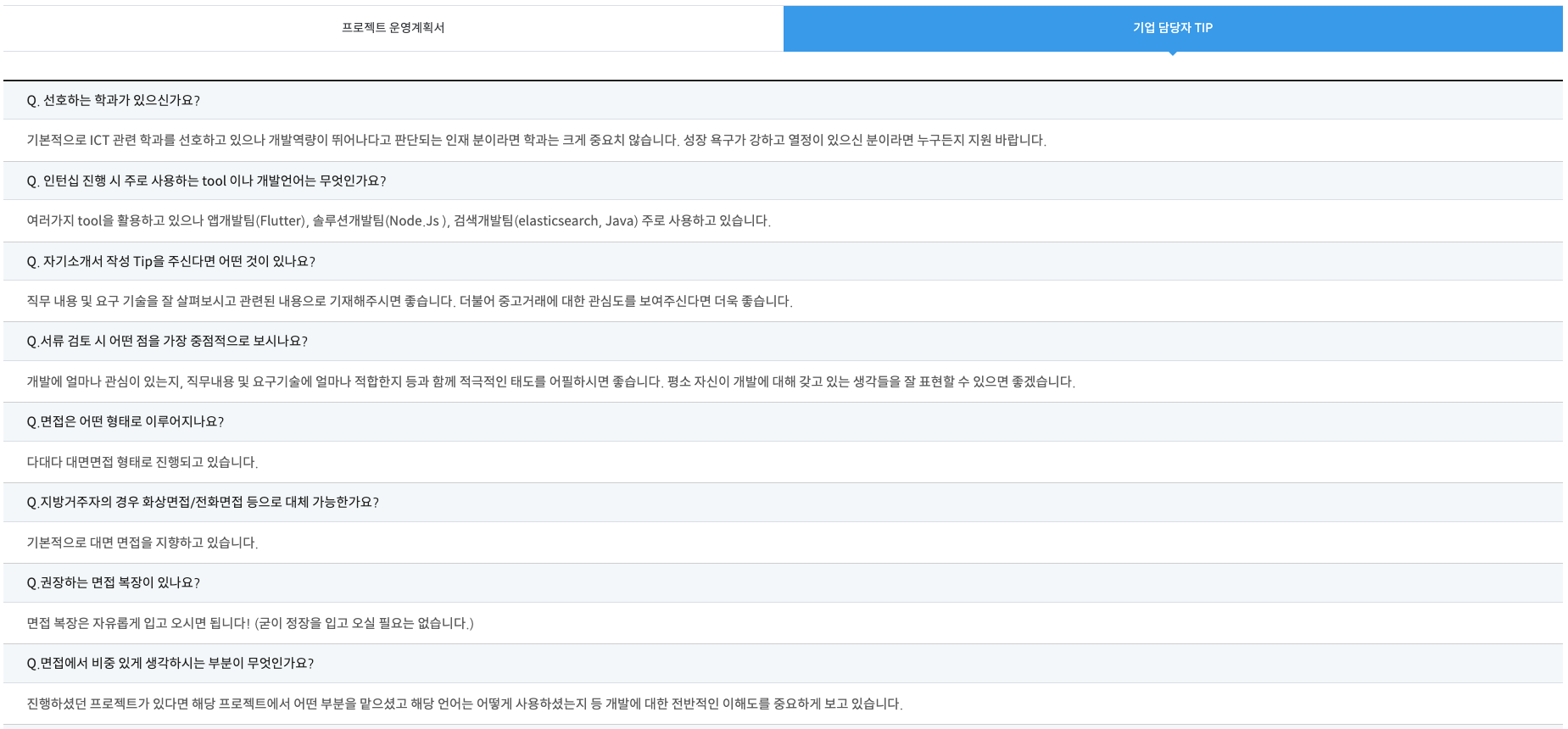
Task: Click question 'Q.면접은 어떤 형태로 이루어지나요?'
Action: [x=126, y=421]
